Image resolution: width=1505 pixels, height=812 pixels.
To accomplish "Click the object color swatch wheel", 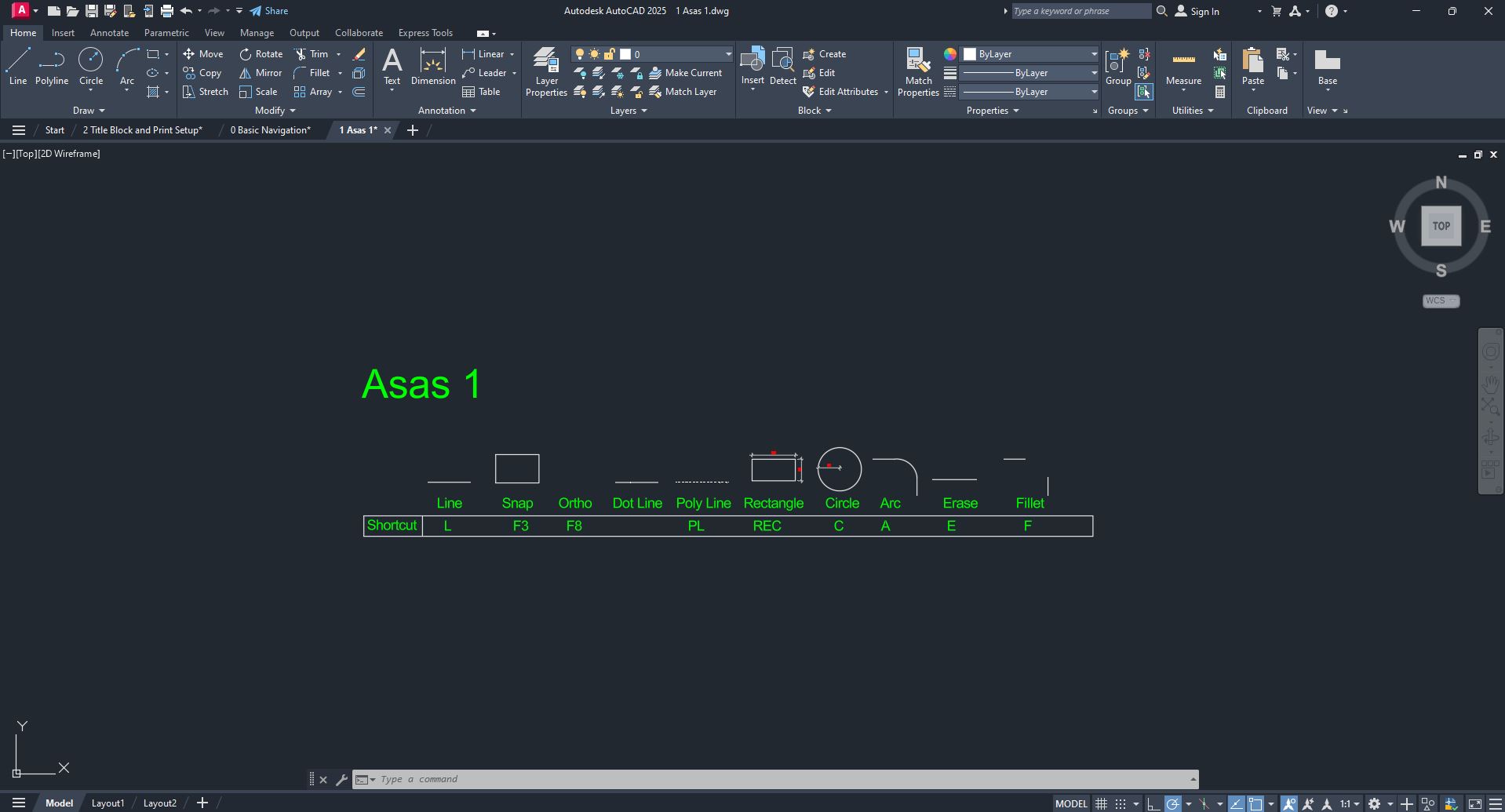I will click(x=949, y=54).
